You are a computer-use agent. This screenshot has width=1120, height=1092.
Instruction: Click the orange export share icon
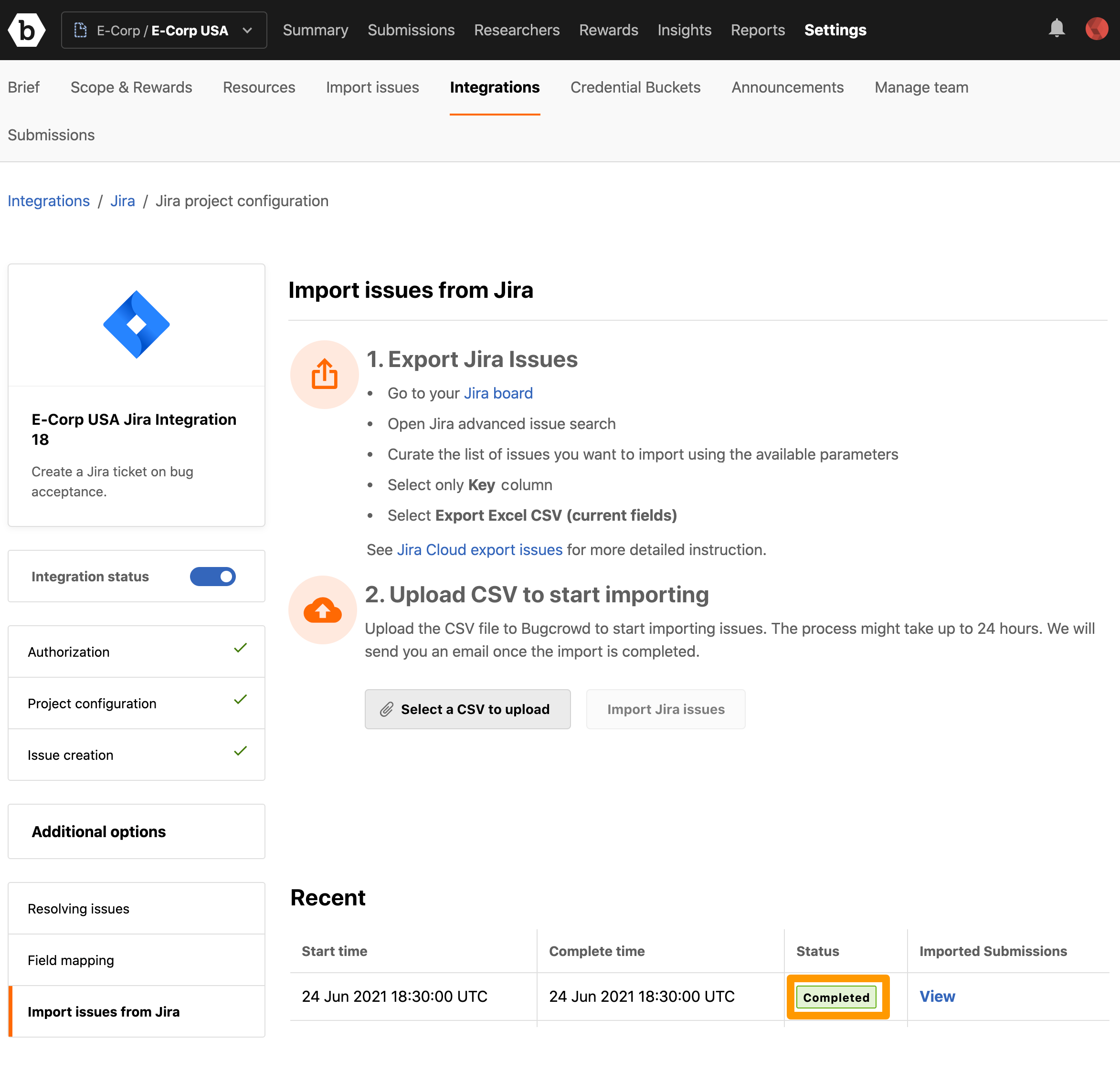(x=325, y=375)
